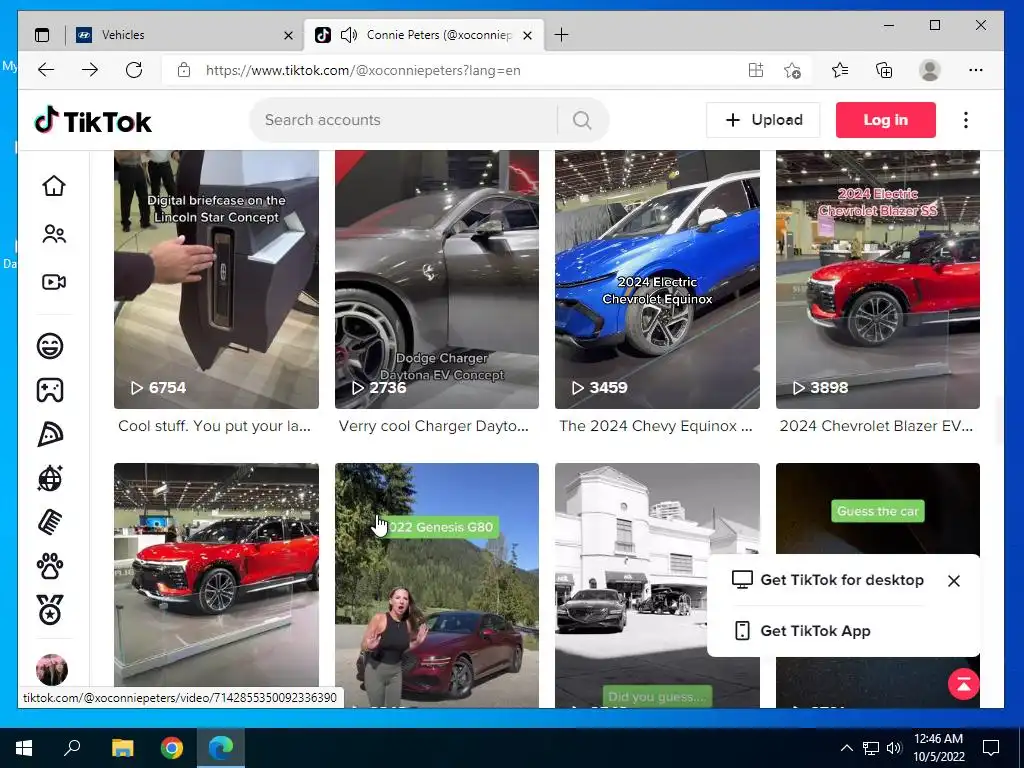Select the Food pizza slice category icon
The image size is (1024, 768).
pyautogui.click(x=50, y=434)
